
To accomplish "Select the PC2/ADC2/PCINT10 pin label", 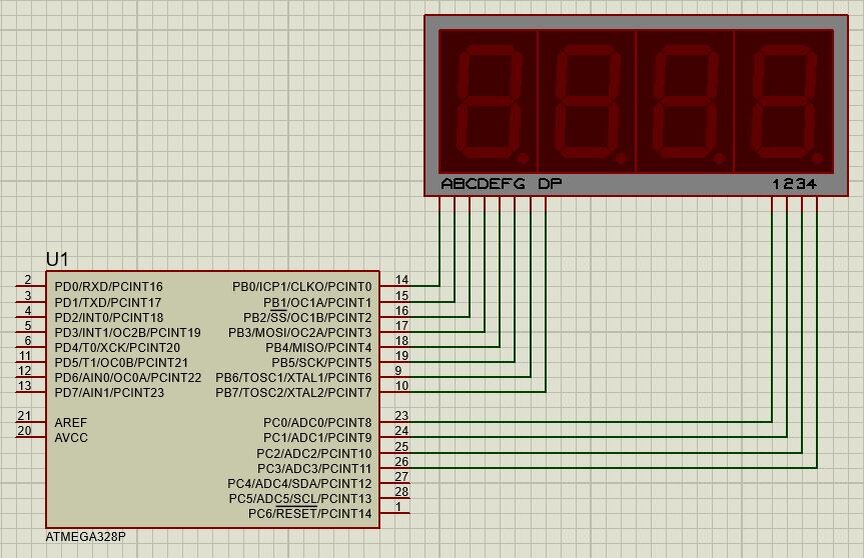I will tap(314, 453).
